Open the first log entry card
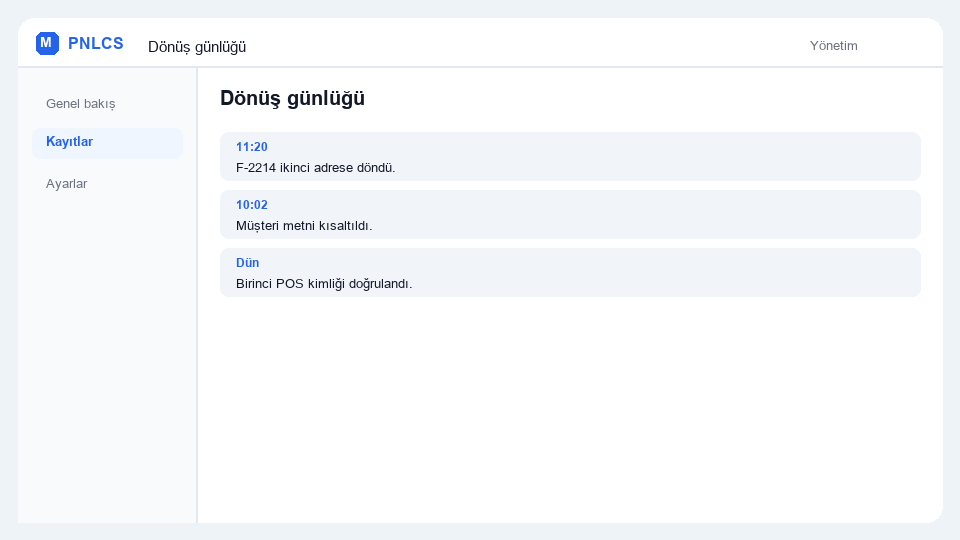960x540 pixels. click(570, 157)
